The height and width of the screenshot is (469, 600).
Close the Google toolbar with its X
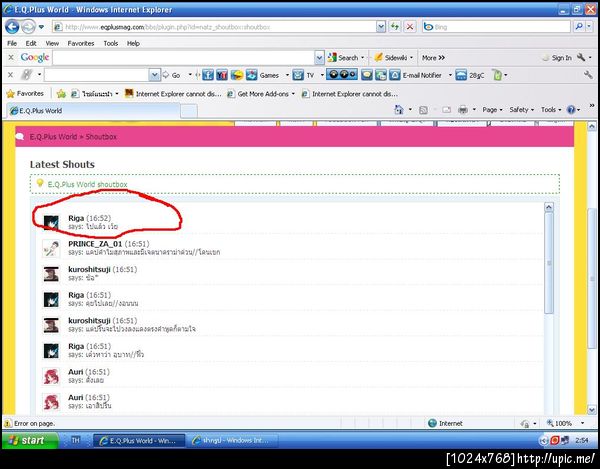11,57
